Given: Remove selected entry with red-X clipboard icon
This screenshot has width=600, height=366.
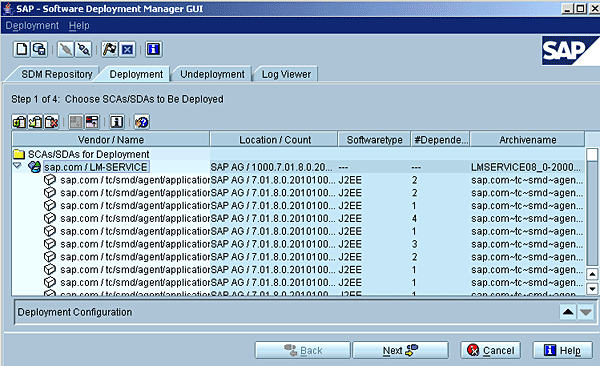Looking at the screenshot, I should tap(51, 122).
